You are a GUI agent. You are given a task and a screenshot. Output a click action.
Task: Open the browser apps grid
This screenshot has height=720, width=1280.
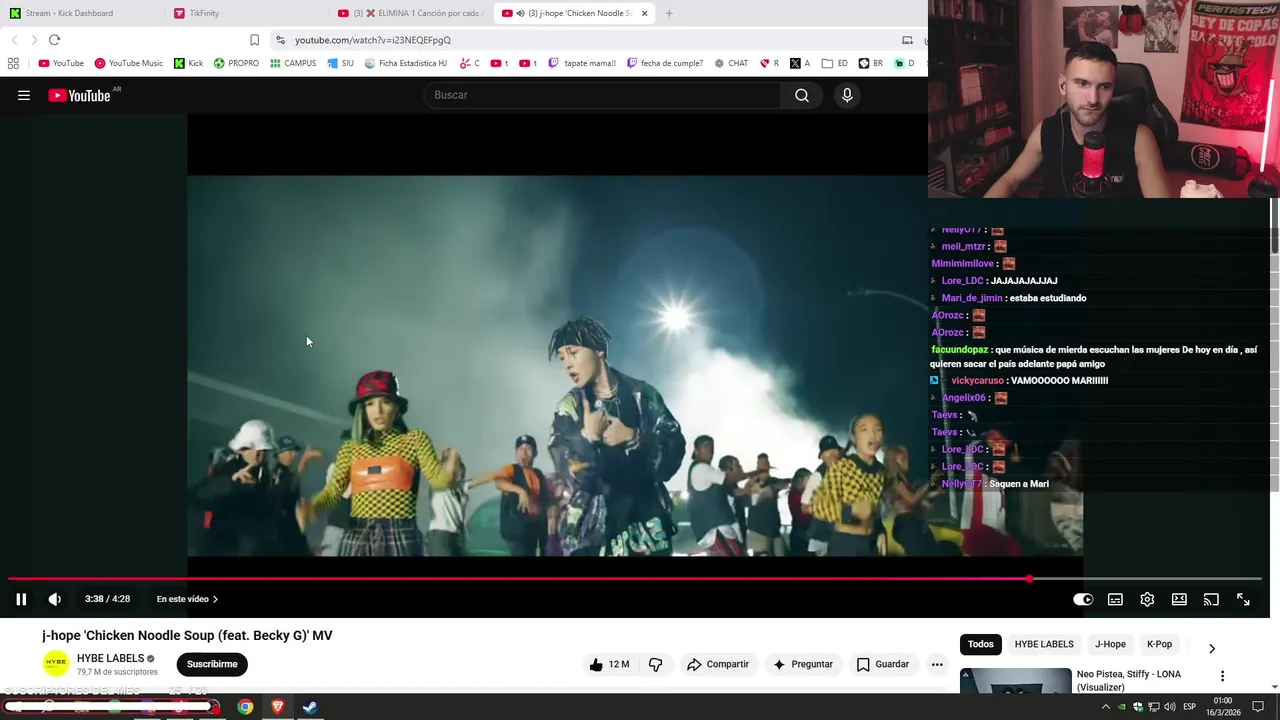13,63
